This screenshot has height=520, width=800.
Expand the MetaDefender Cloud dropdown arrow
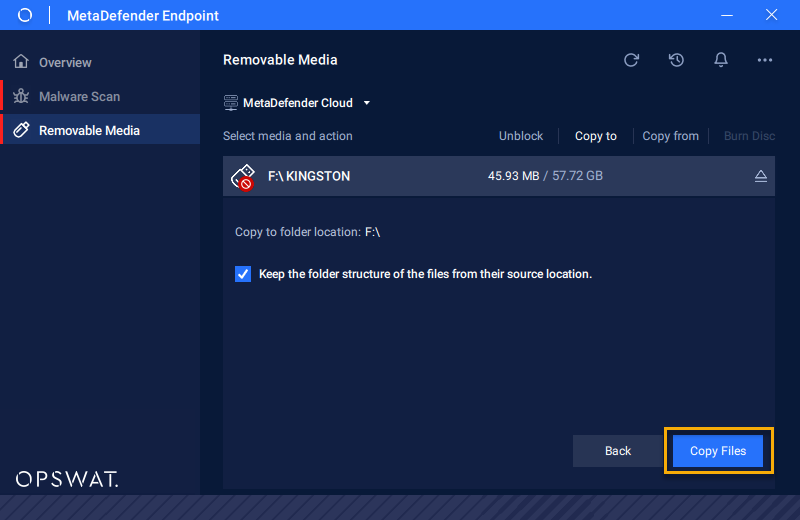(x=366, y=103)
